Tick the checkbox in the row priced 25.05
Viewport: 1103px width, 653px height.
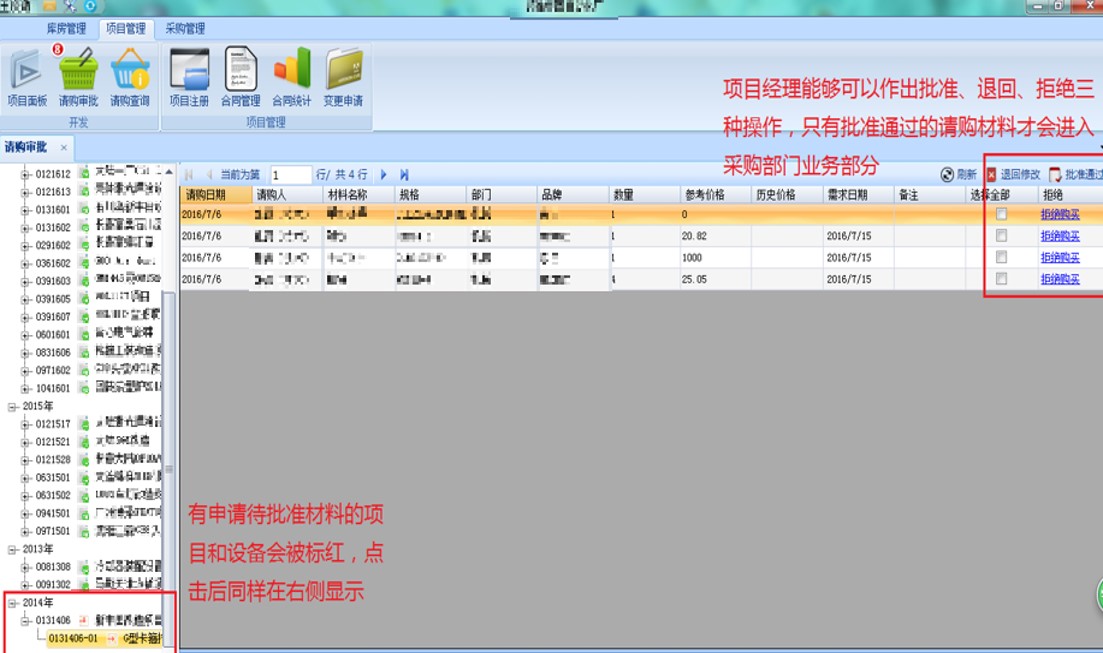pos(1001,279)
